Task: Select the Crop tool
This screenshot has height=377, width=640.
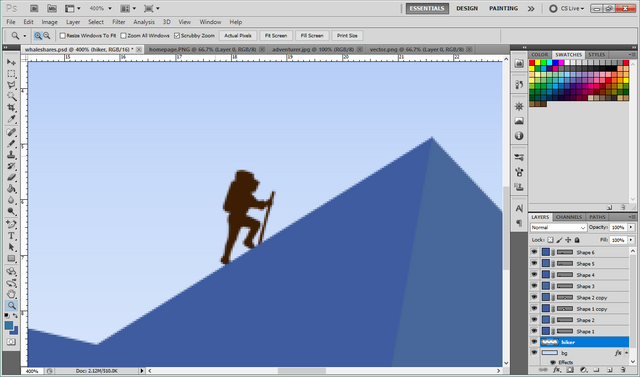Action: click(x=11, y=108)
